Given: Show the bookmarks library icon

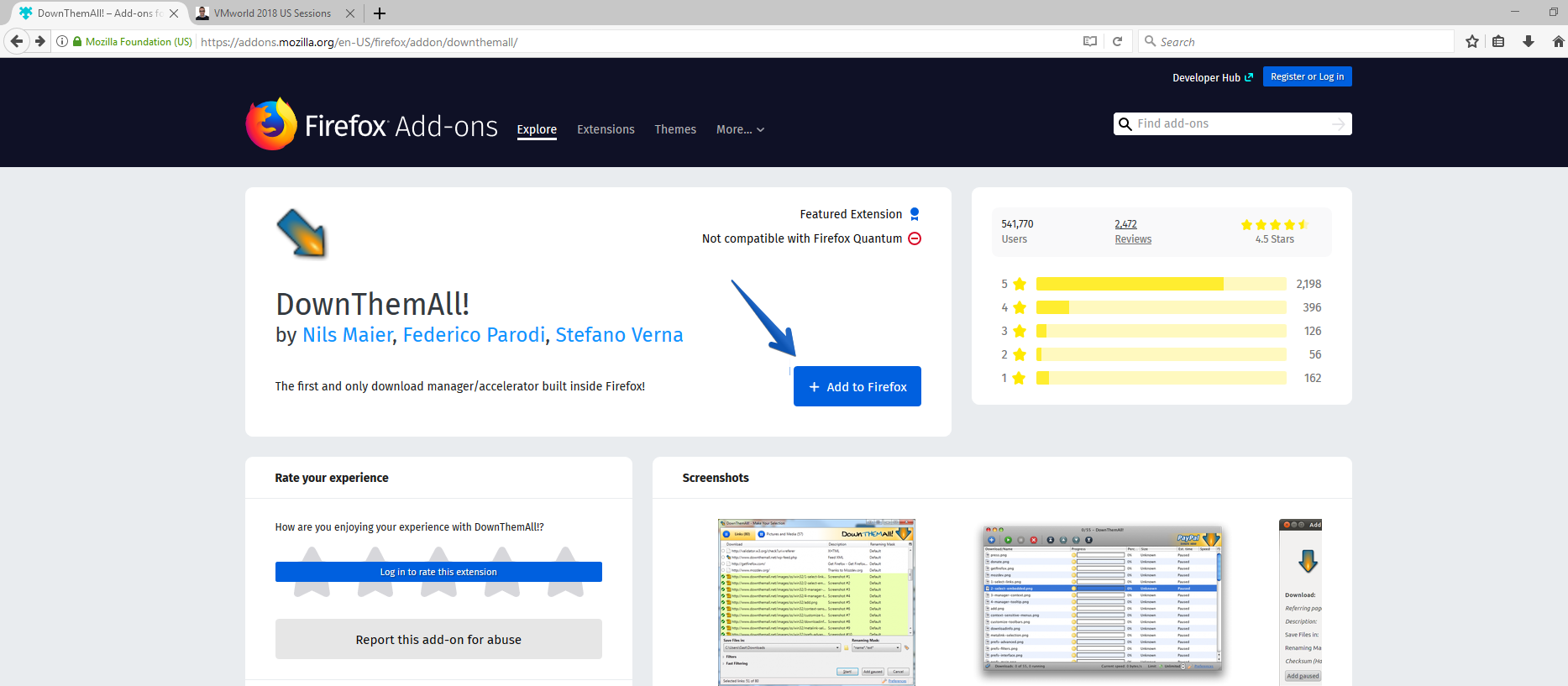Looking at the screenshot, I should 1498,41.
